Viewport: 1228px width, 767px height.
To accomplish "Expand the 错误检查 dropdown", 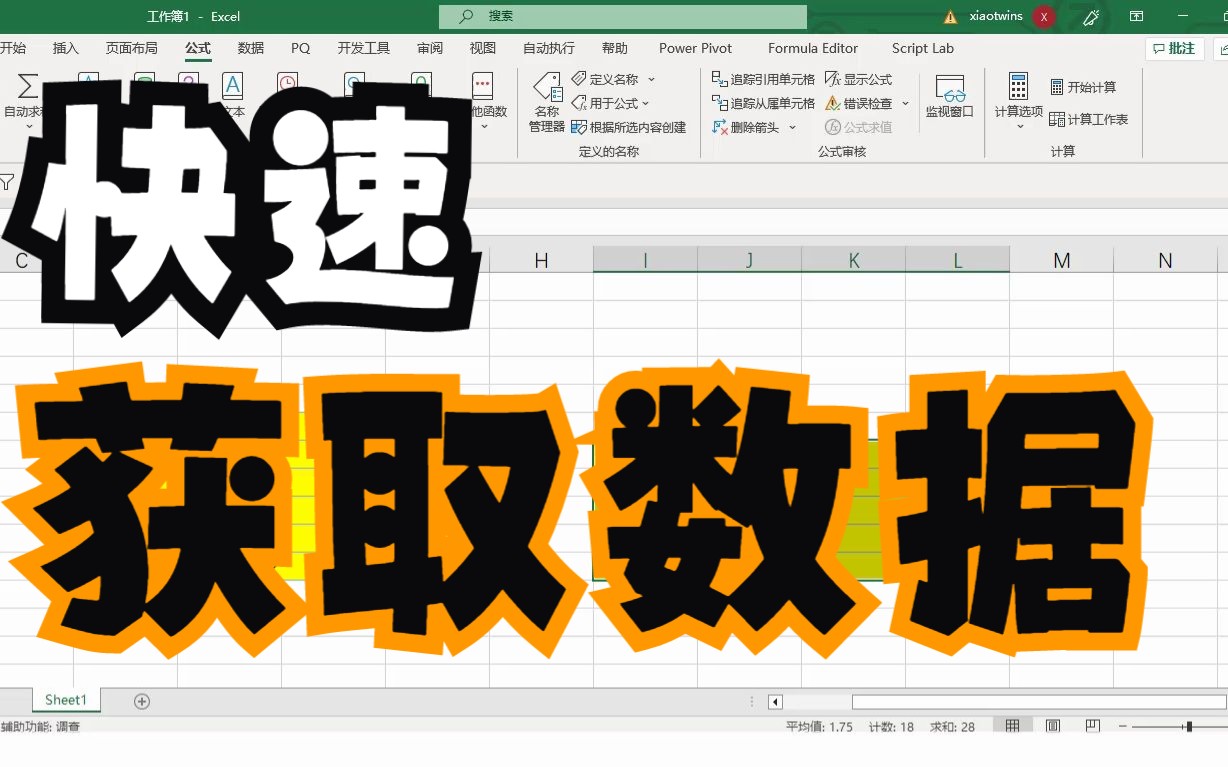I will [905, 102].
